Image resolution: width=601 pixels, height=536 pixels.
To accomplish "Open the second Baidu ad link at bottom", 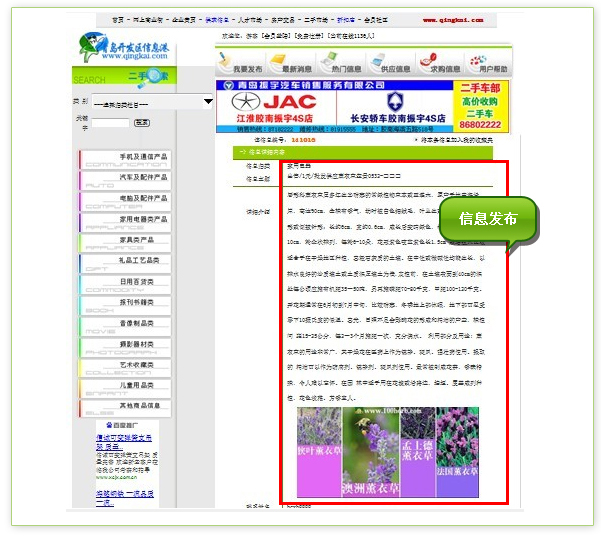I will [x=125, y=498].
